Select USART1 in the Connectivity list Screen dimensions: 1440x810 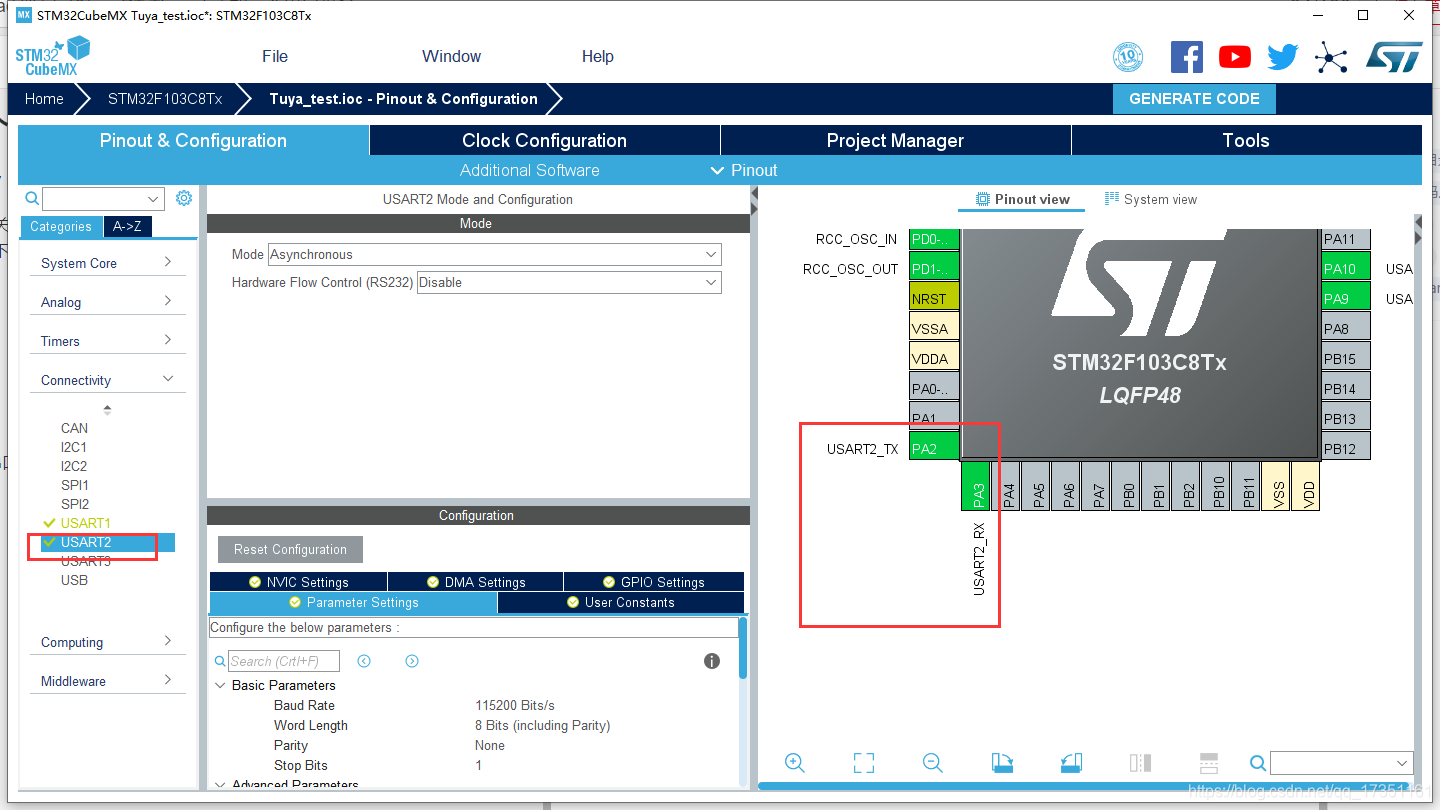pyautogui.click(x=86, y=523)
